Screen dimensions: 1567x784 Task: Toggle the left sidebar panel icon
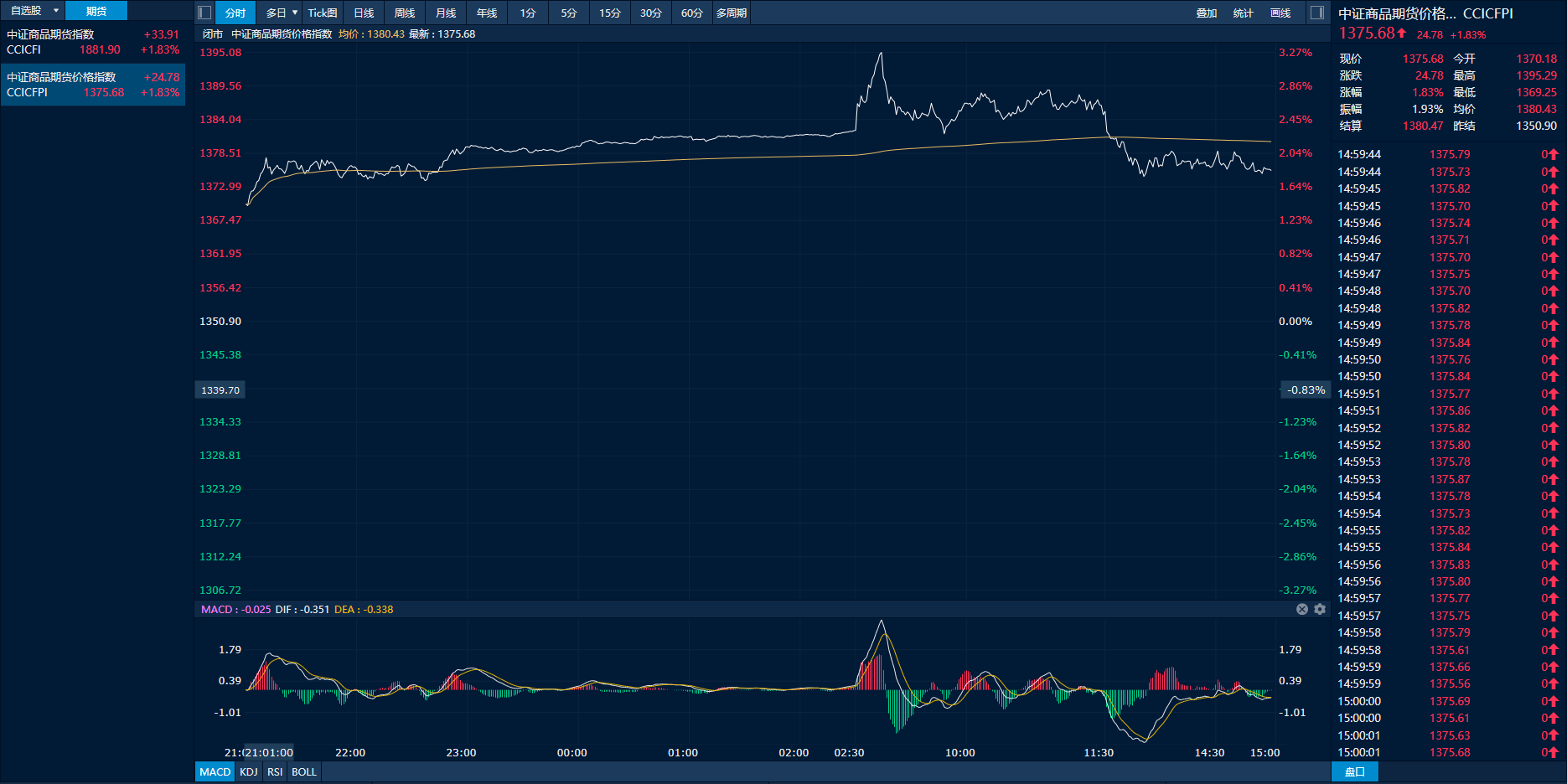204,13
